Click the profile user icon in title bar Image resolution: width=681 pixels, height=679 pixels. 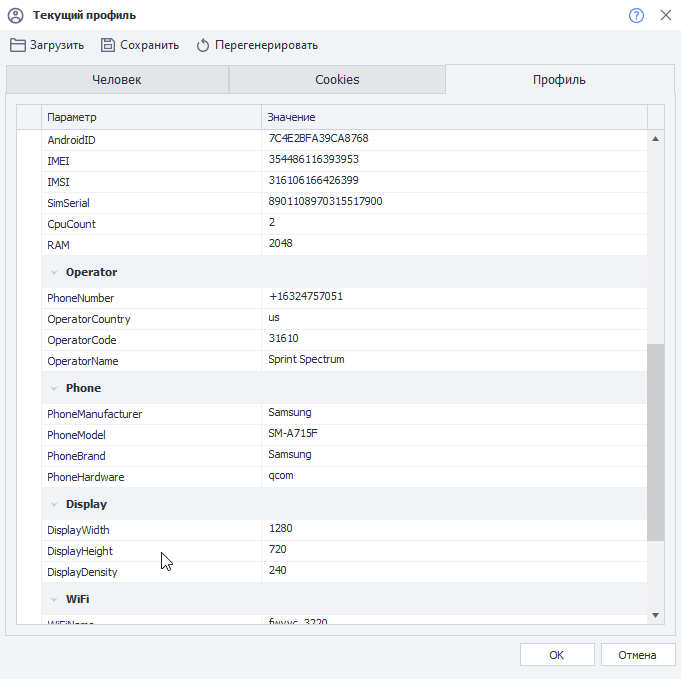click(15, 15)
